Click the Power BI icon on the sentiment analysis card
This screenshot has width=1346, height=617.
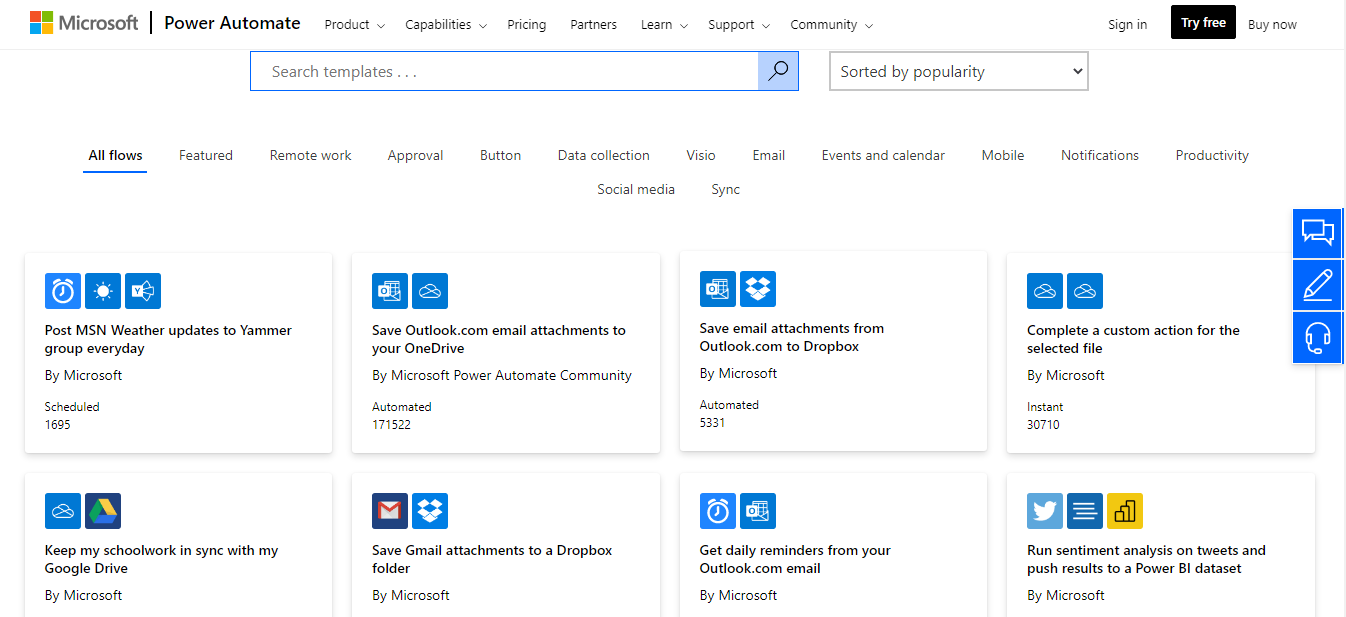coord(1124,510)
